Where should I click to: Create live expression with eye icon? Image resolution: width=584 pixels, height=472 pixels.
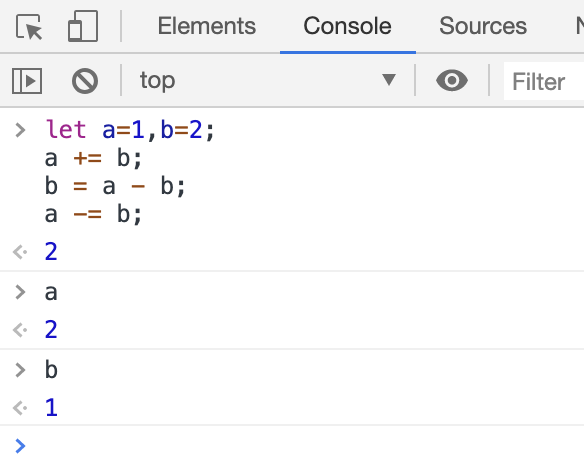point(452,80)
